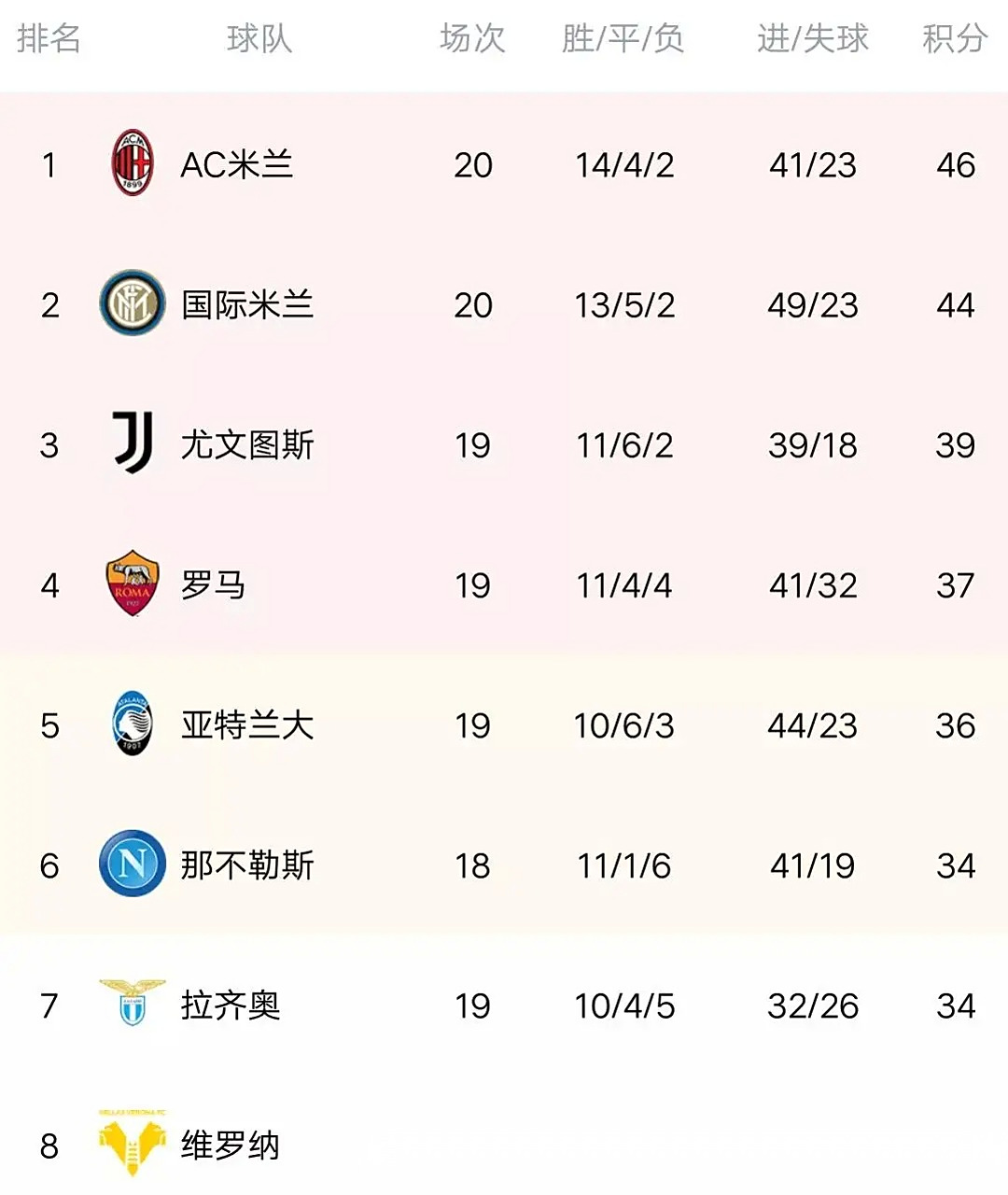Select the 球队 column header
The height and width of the screenshot is (1195, 1008).
point(259,39)
